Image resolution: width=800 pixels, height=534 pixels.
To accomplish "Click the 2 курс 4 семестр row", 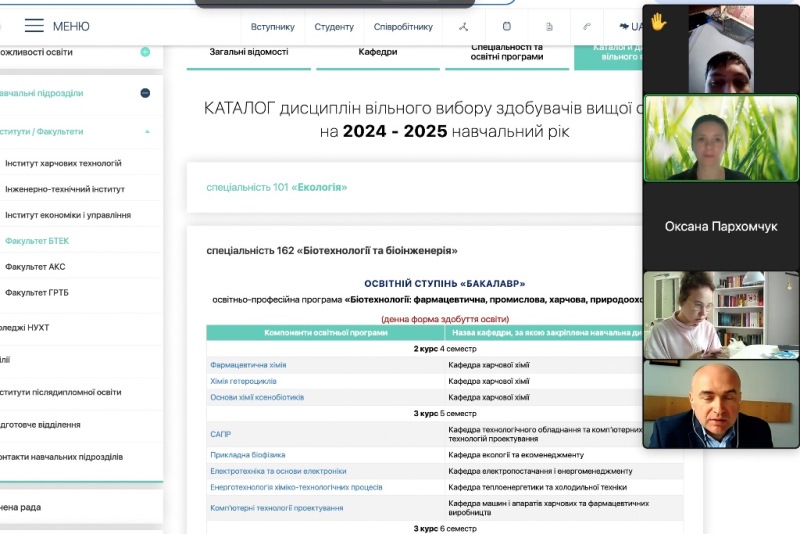I will click(445, 349).
